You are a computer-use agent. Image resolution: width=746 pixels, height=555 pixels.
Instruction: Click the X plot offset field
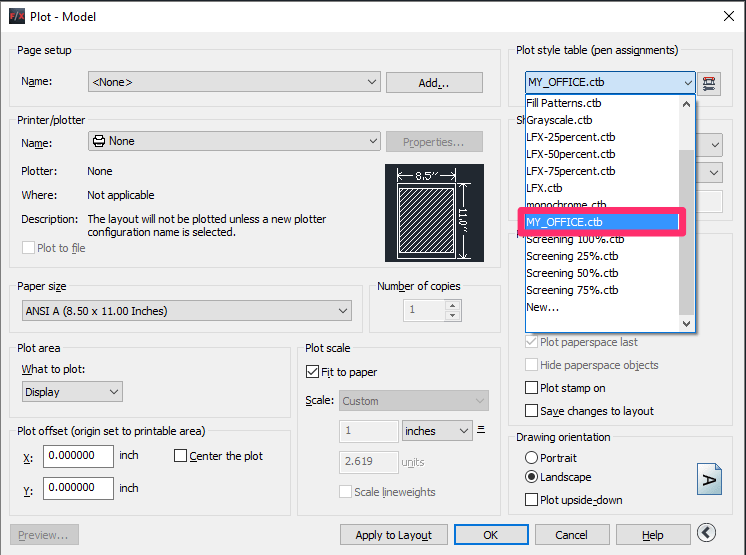[x=78, y=456]
